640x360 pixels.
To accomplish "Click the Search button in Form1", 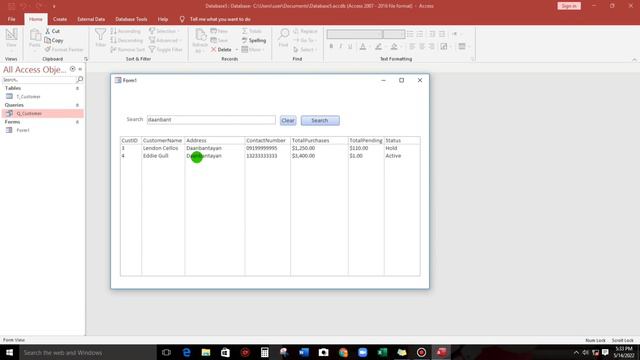I will (320, 120).
